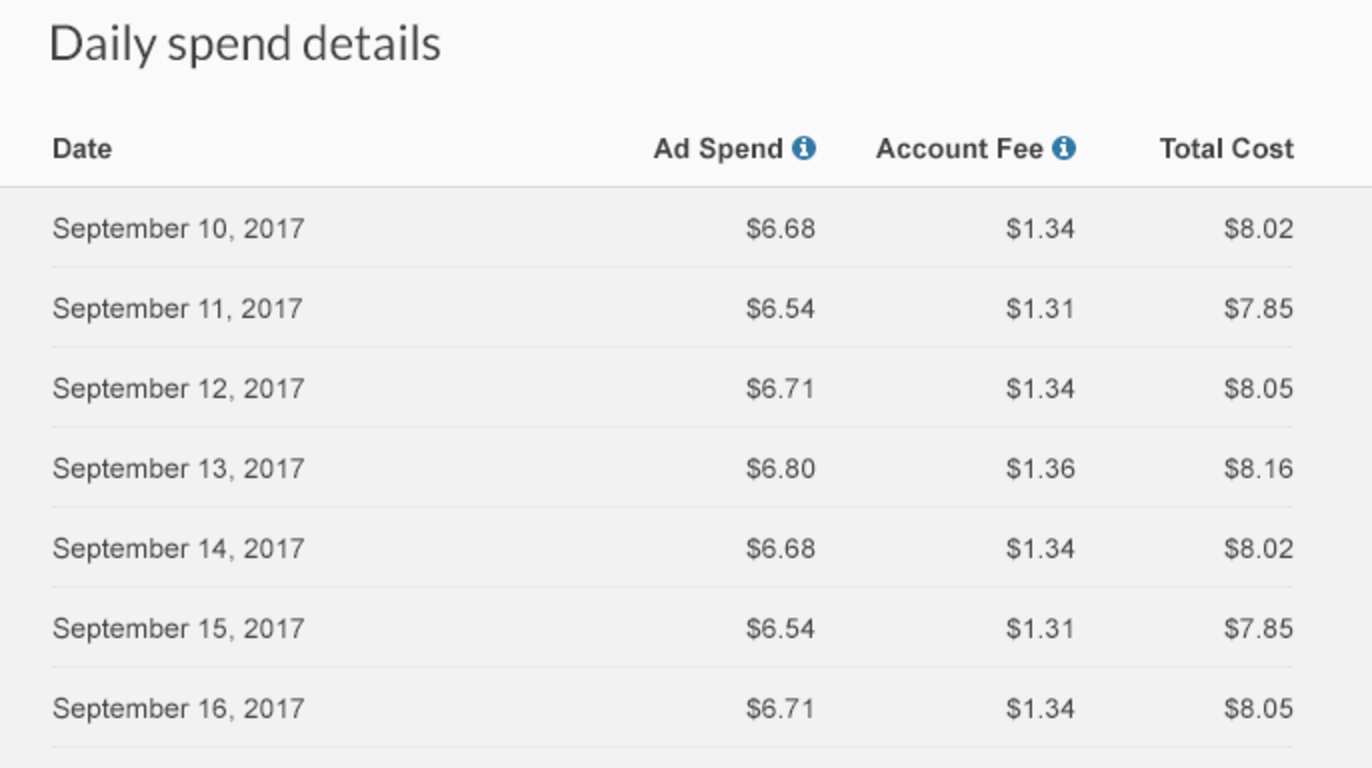The height and width of the screenshot is (768, 1372).
Task: Click the $1.36 account fee value
Action: coord(1041,469)
